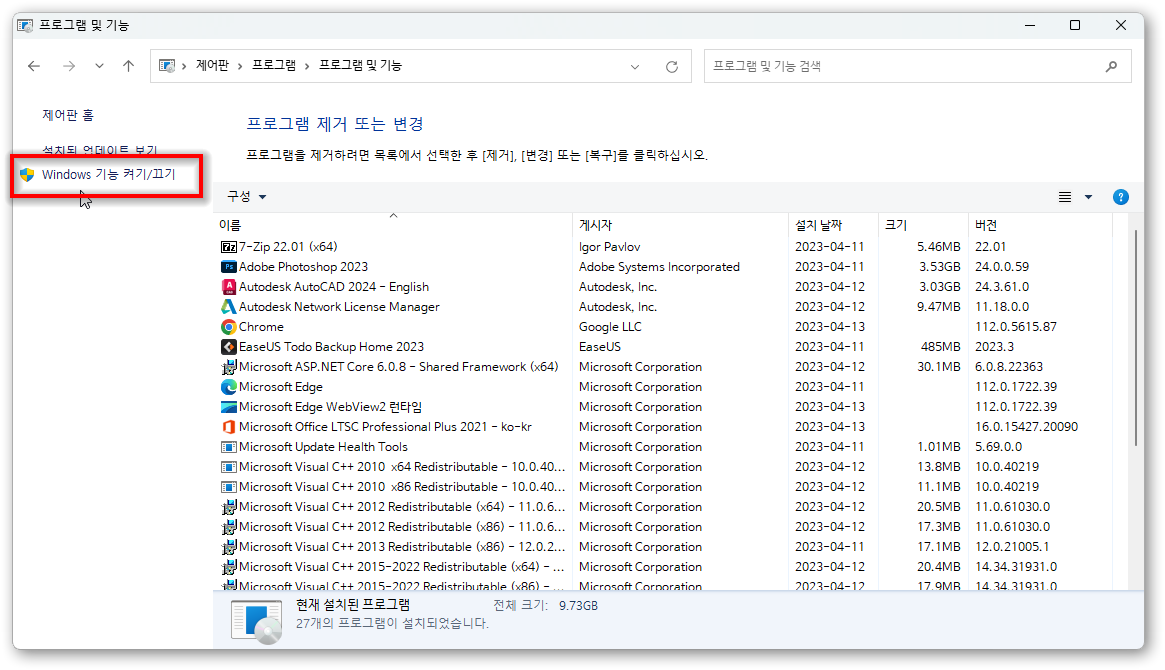
Task: Click Adobe Systems Incorporated publisher cell
Action: click(x=659, y=267)
